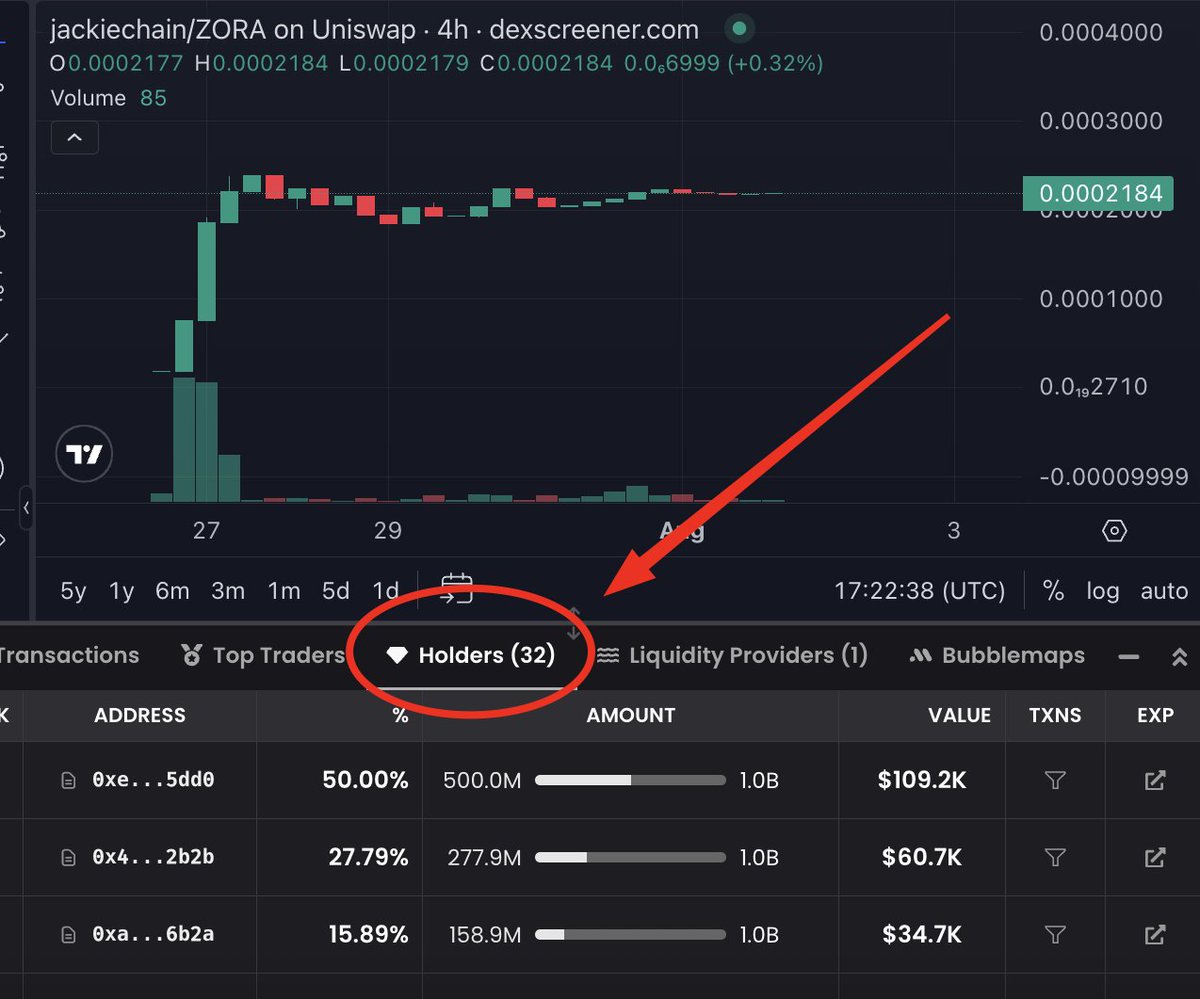1200x999 pixels.
Task: Click address 0x4...2b2b
Action: click(153, 857)
